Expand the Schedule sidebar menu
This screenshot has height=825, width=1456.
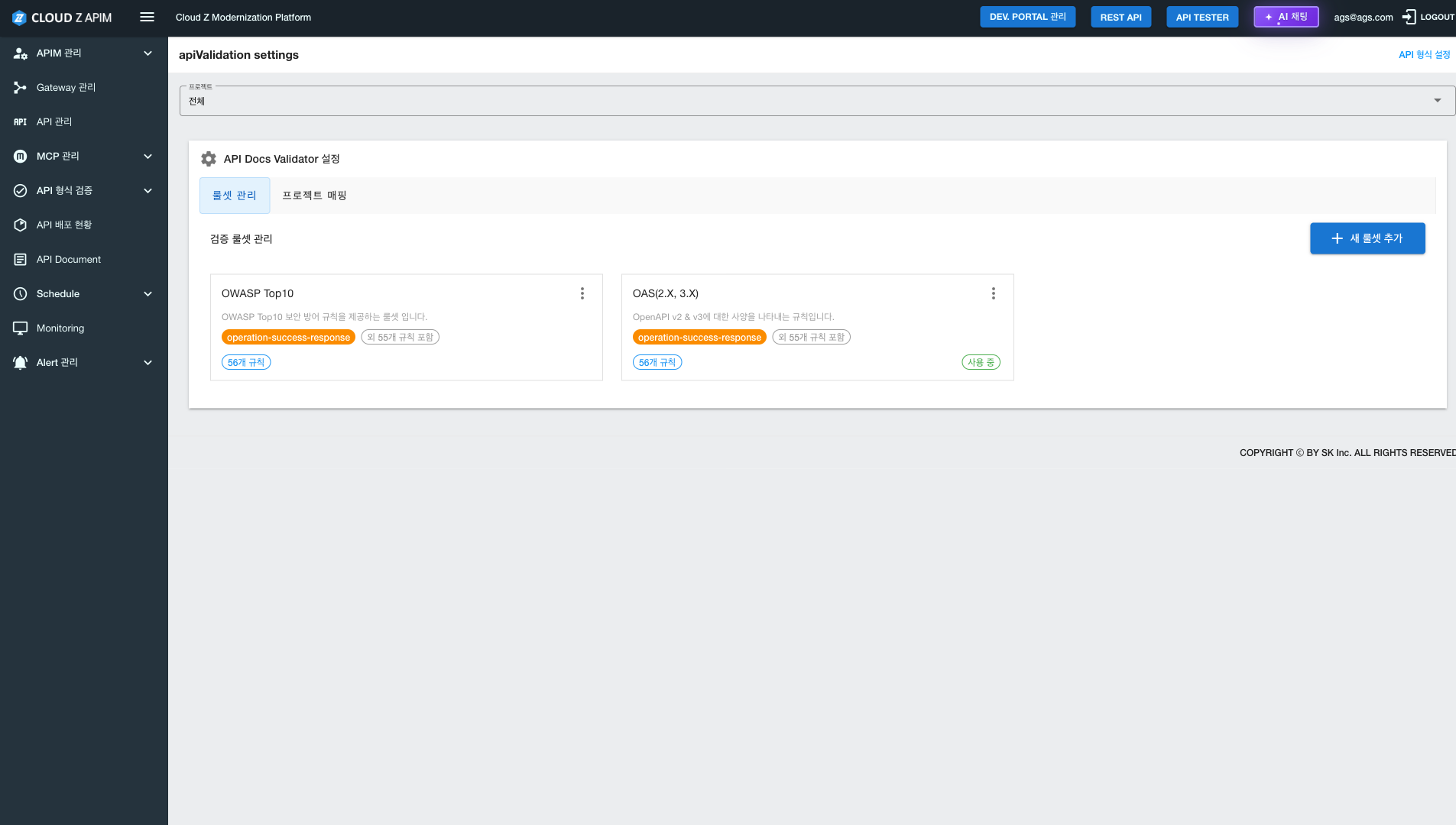pyautogui.click(x=148, y=294)
